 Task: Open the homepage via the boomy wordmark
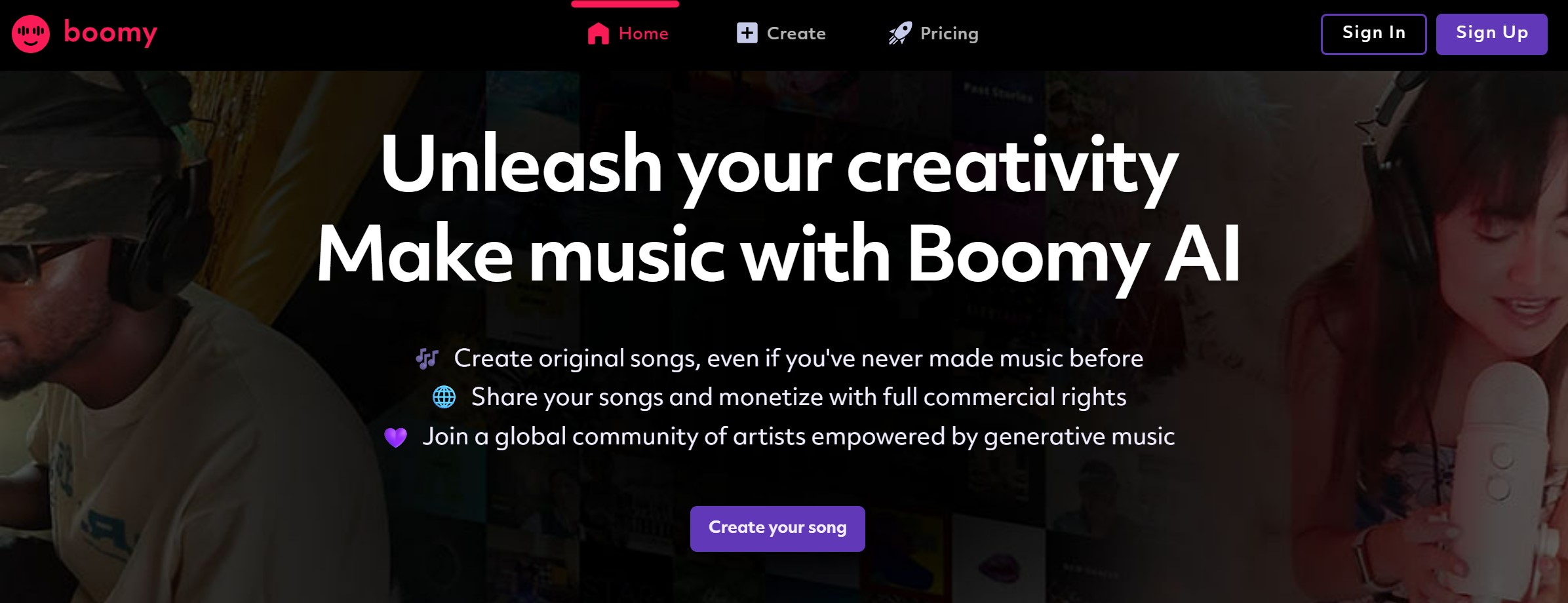click(110, 33)
